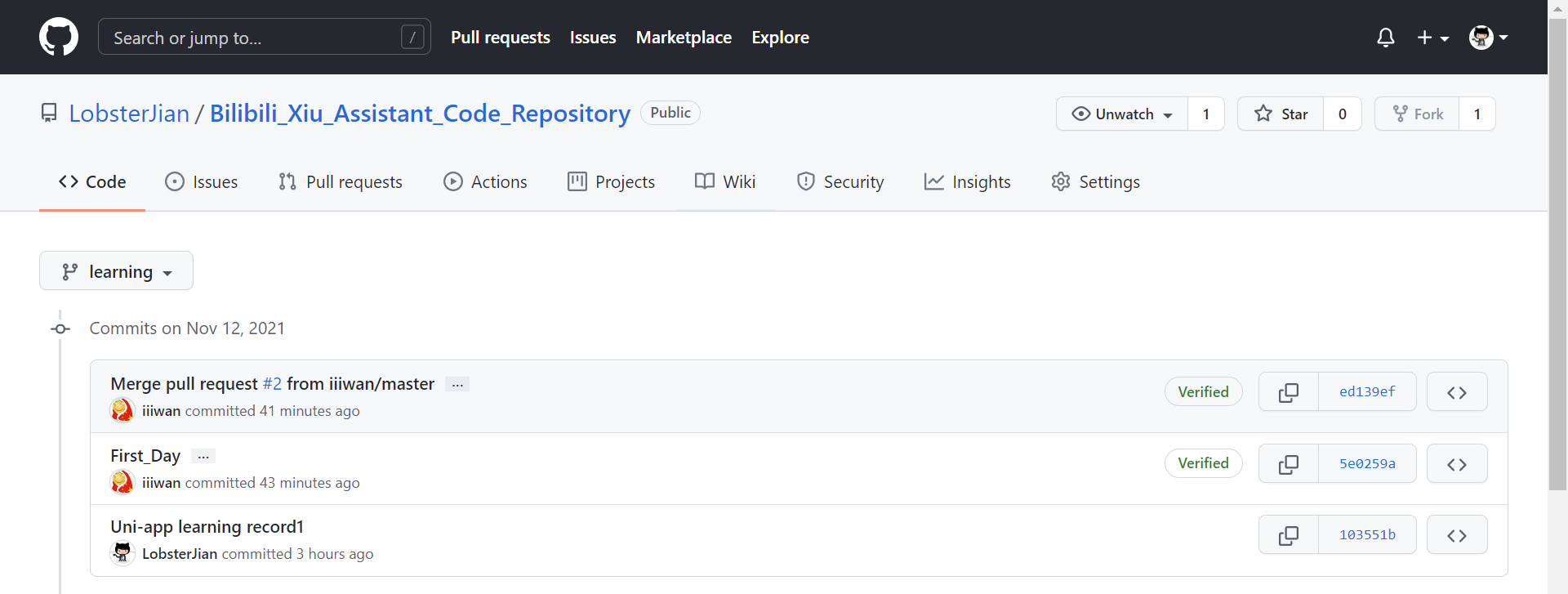Open the Insights tab

coord(968,182)
